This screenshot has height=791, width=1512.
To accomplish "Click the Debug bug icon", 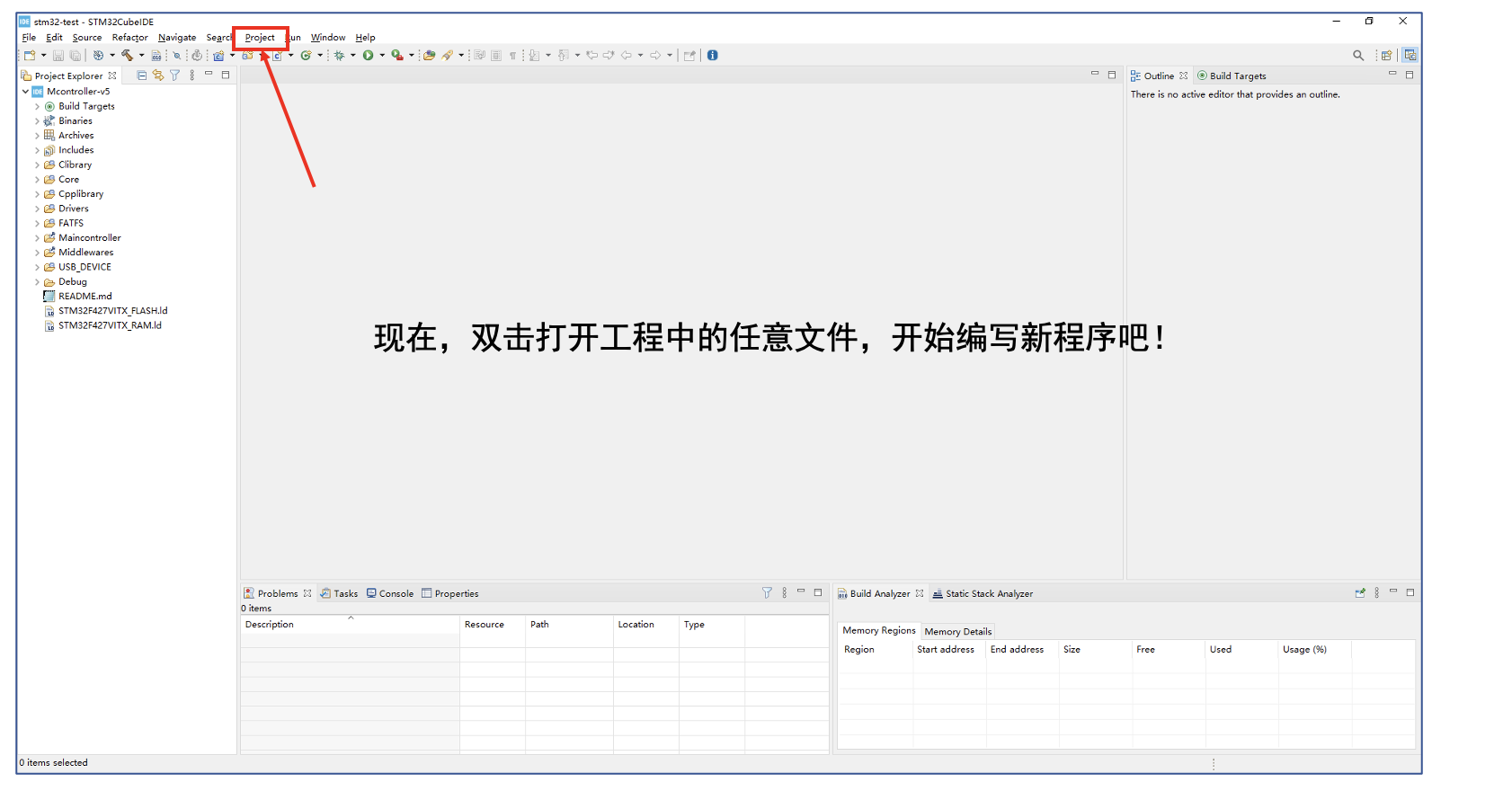I will coord(339,56).
